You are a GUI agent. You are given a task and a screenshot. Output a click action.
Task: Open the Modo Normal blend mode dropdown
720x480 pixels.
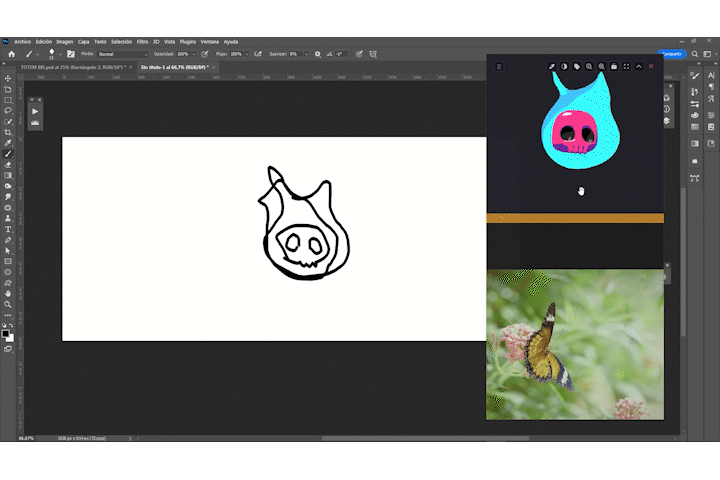coord(123,54)
